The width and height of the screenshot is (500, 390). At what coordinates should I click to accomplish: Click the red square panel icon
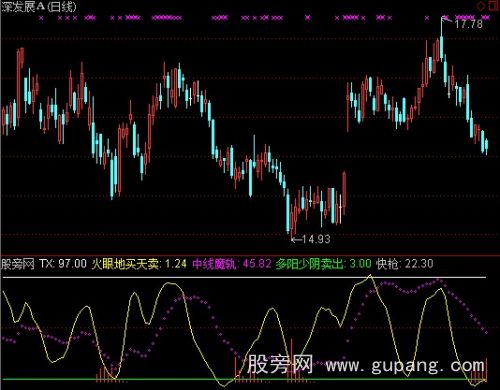click(494, 6)
